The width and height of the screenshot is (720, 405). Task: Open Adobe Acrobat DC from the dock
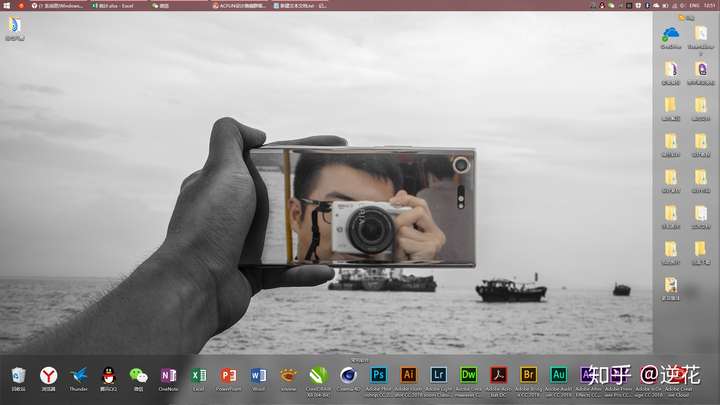(x=499, y=375)
